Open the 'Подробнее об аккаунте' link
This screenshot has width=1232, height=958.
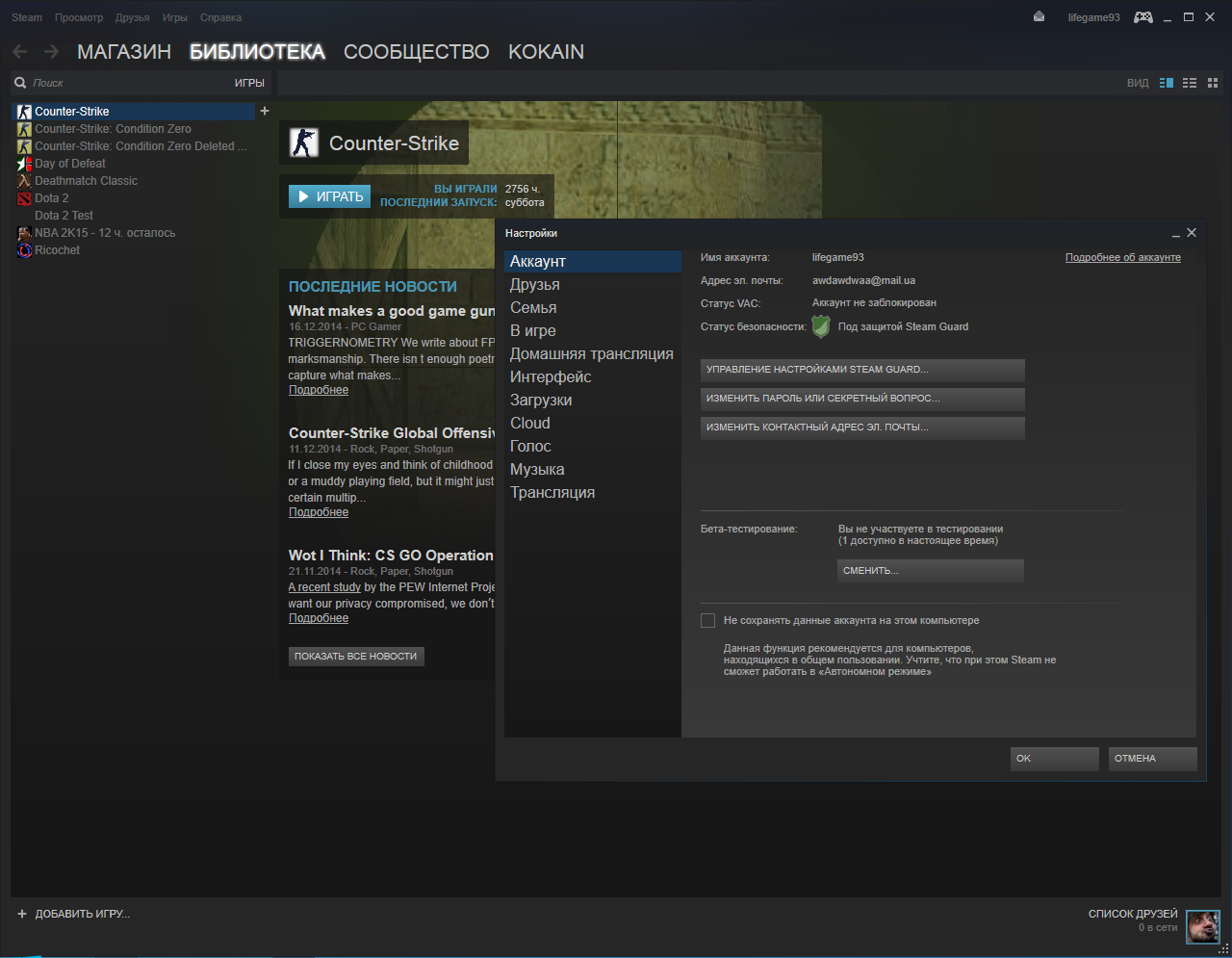(x=1123, y=257)
